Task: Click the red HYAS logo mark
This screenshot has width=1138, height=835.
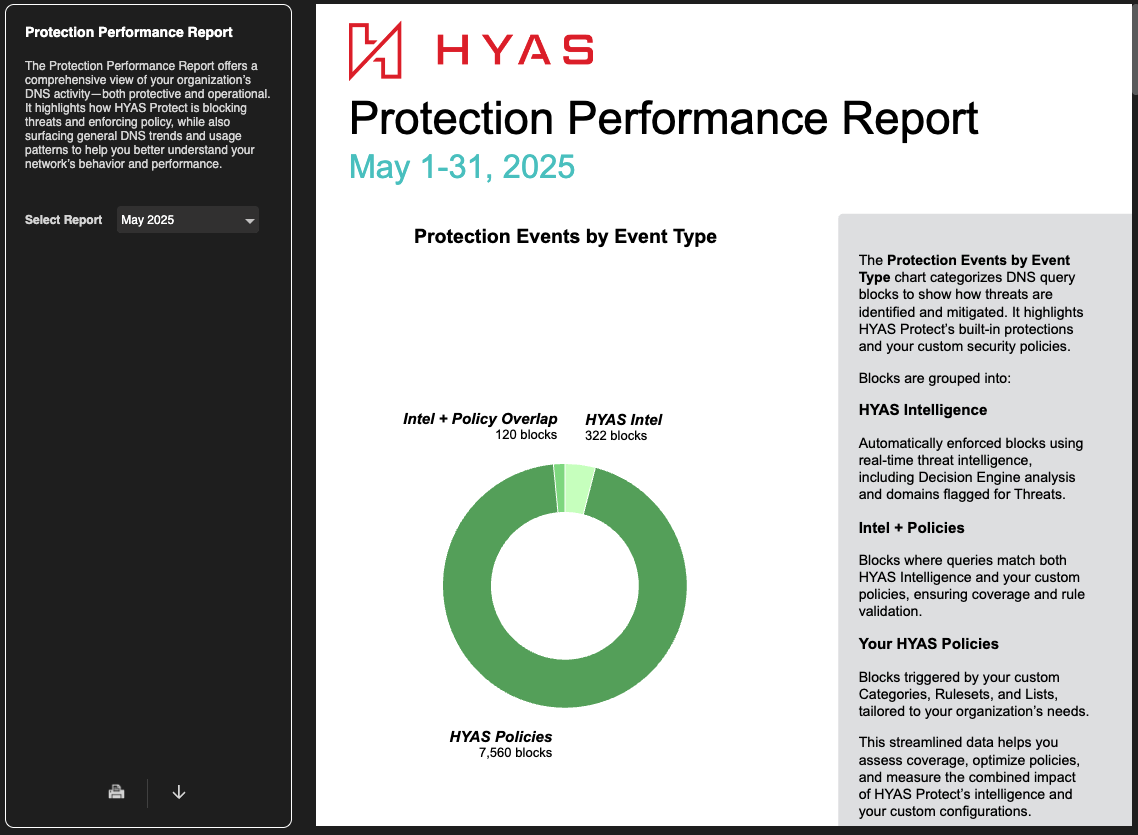Action: coord(375,51)
